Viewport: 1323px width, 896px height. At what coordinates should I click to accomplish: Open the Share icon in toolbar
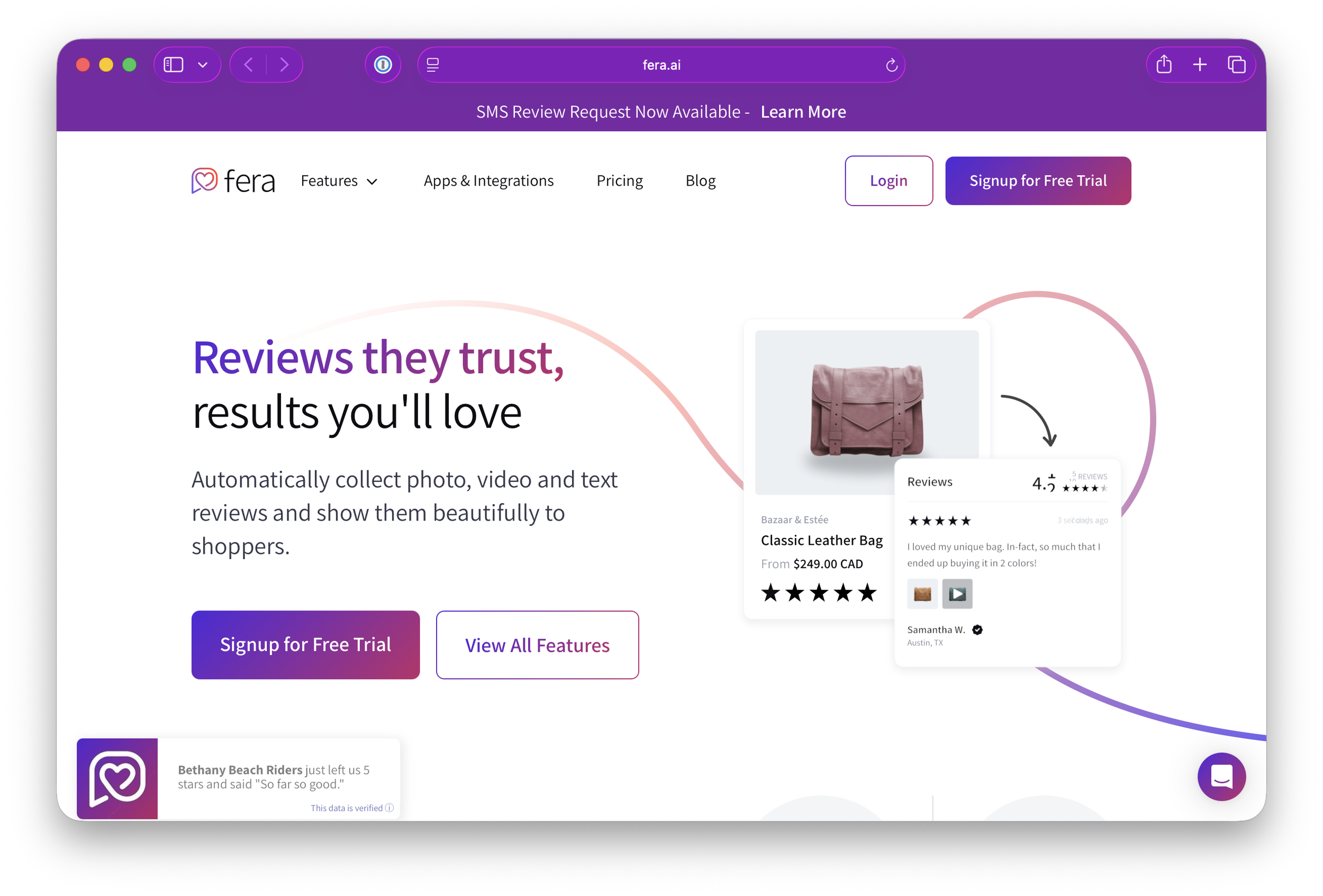(x=1164, y=65)
